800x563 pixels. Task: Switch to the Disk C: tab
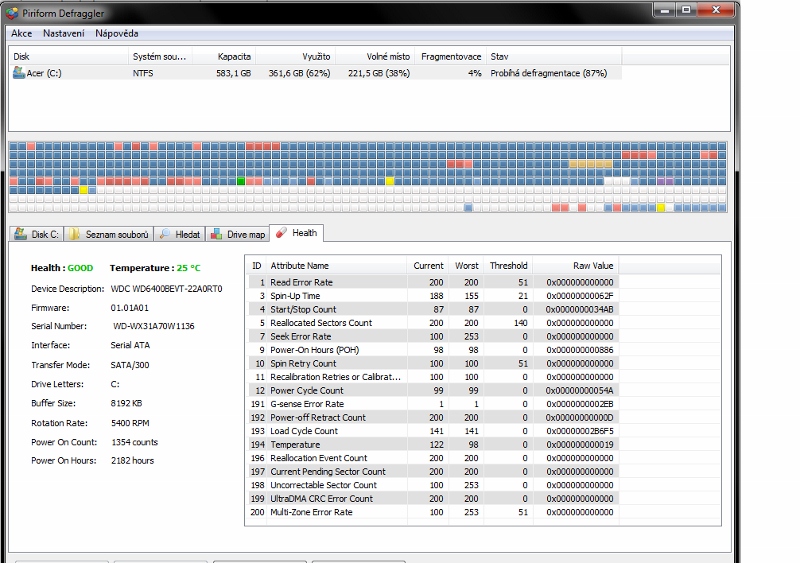click(x=36, y=234)
